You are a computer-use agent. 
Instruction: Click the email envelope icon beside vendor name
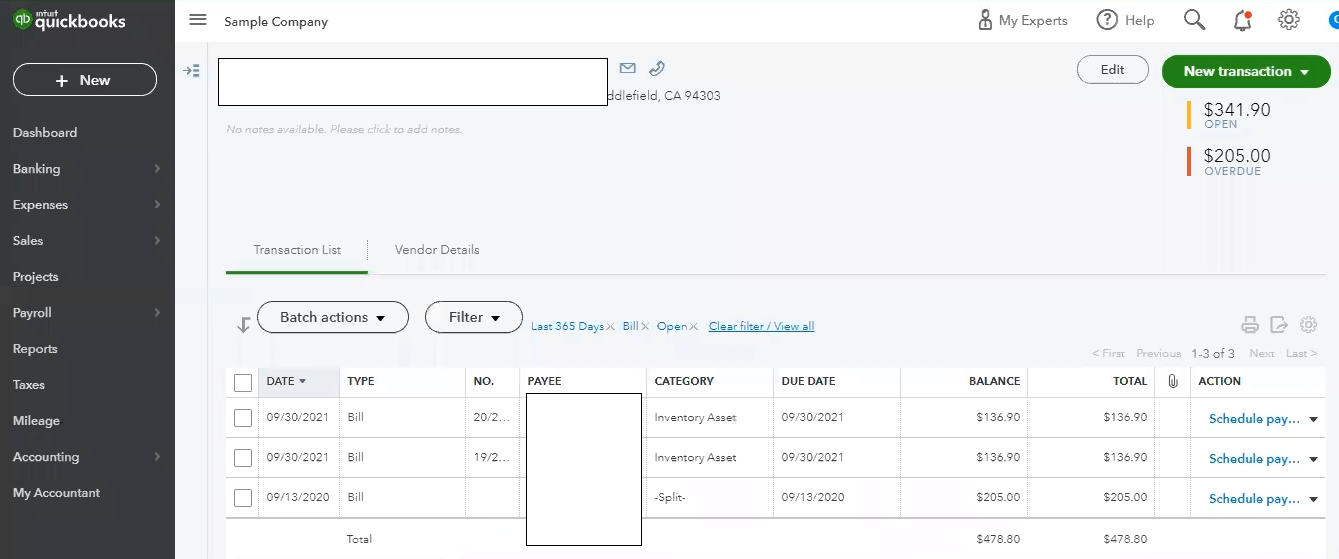[x=628, y=68]
